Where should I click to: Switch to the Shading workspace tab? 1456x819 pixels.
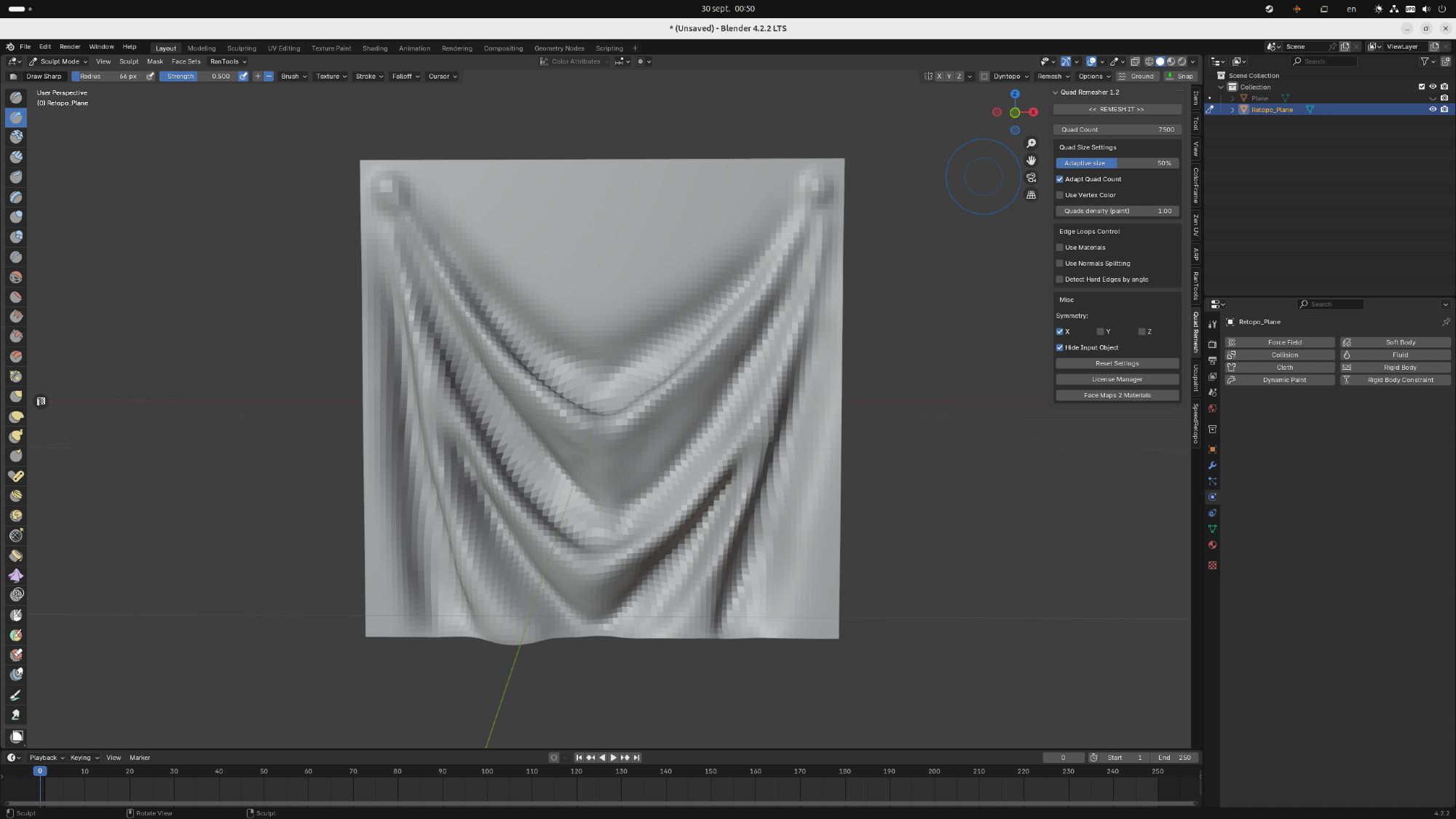tap(375, 49)
